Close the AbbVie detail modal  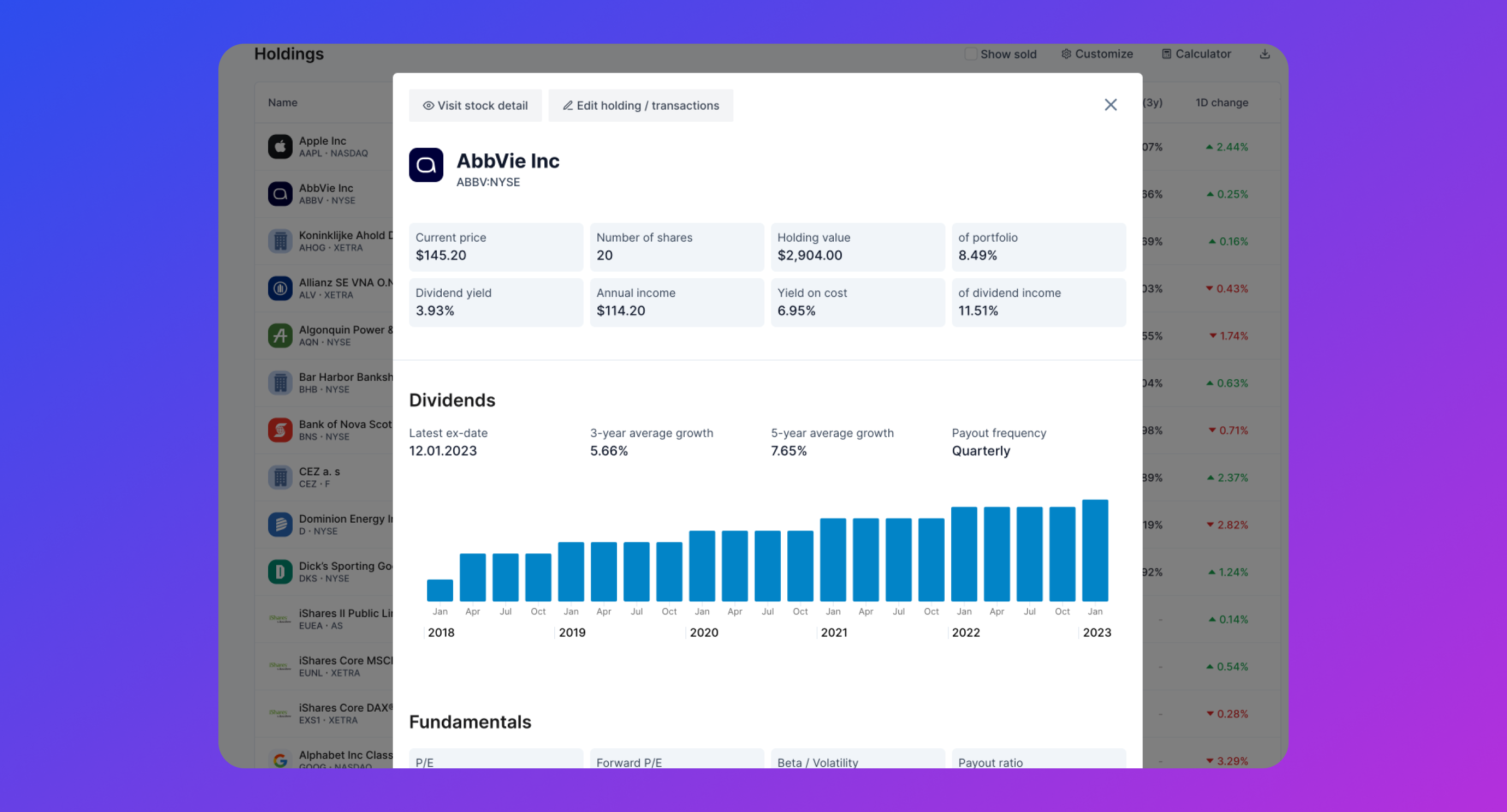pyautogui.click(x=1111, y=105)
